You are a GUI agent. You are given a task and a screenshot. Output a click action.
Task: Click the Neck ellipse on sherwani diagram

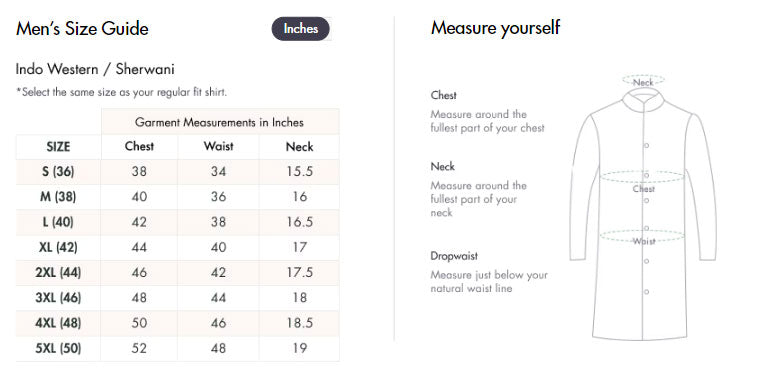643,80
